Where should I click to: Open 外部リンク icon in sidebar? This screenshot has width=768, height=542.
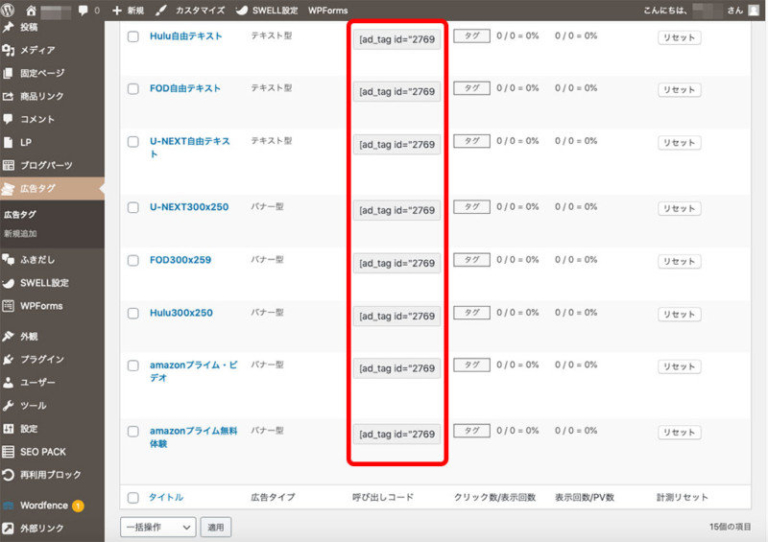click(8, 528)
